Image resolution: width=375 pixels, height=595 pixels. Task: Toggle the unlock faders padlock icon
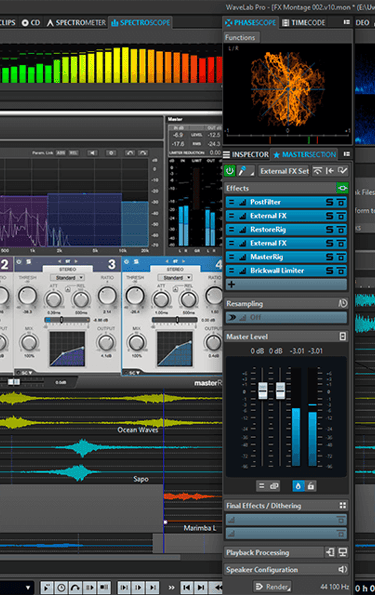(311, 486)
